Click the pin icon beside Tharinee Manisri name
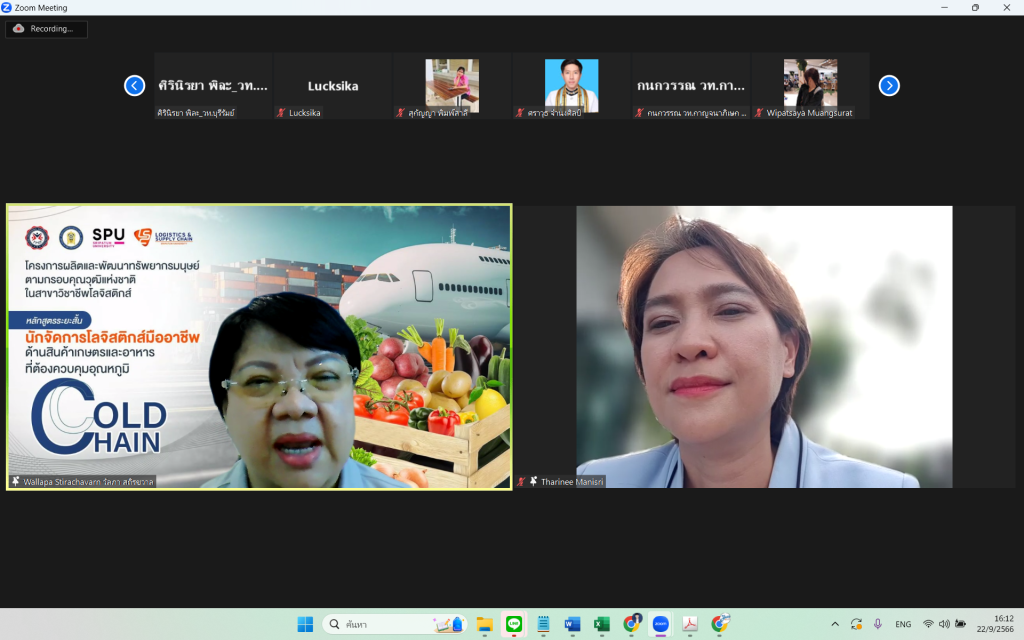Screen dimensions: 1024x640 pyautogui.click(x=534, y=481)
